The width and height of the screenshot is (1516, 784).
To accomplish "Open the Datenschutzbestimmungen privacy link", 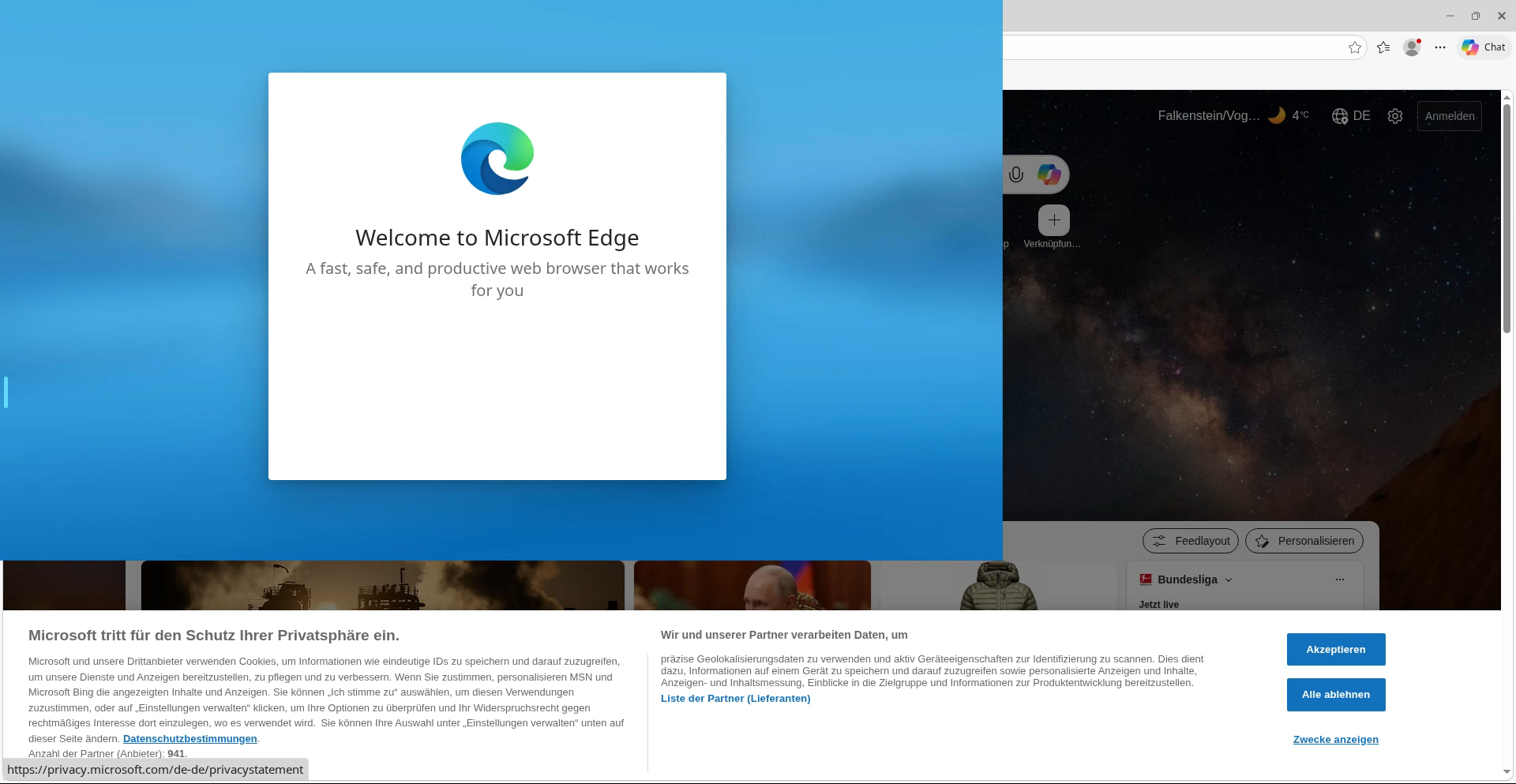I will (189, 739).
